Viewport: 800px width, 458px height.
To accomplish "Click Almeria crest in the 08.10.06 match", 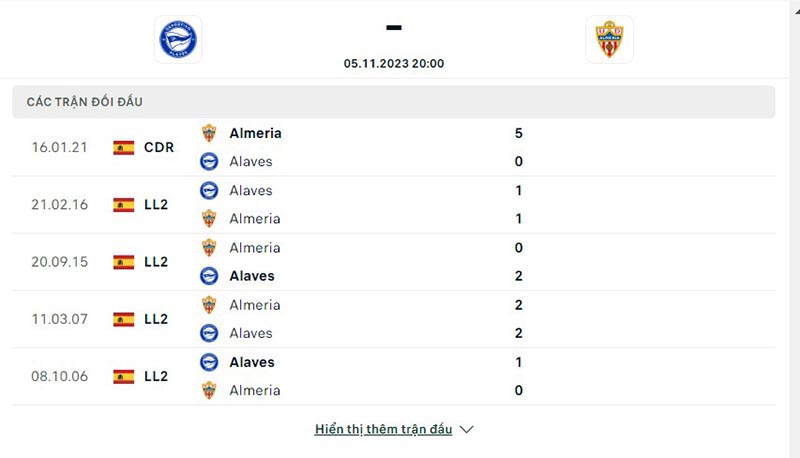I will tap(209, 390).
